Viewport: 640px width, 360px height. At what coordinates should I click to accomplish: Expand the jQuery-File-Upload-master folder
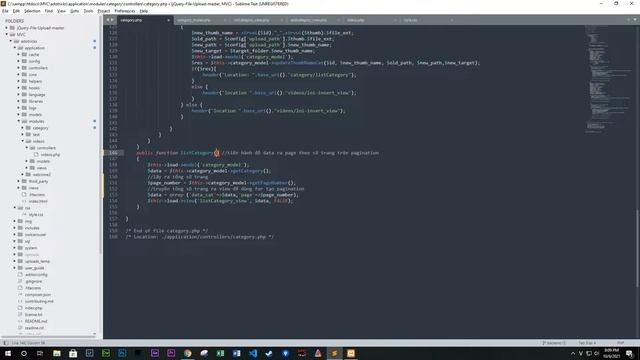coord(7,28)
